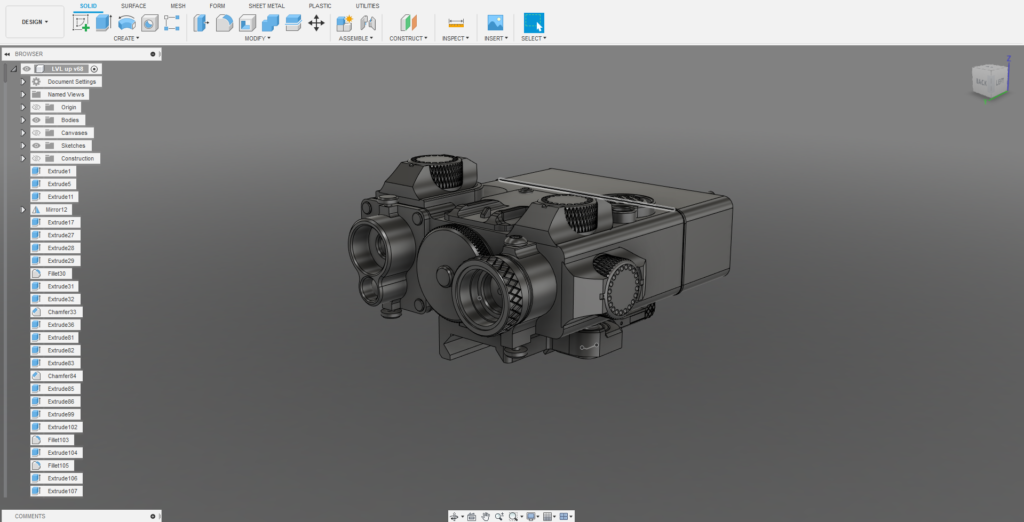Screen dimensions: 1024x522
Task: Open the SHEET METAL tab
Action: coord(266,6)
